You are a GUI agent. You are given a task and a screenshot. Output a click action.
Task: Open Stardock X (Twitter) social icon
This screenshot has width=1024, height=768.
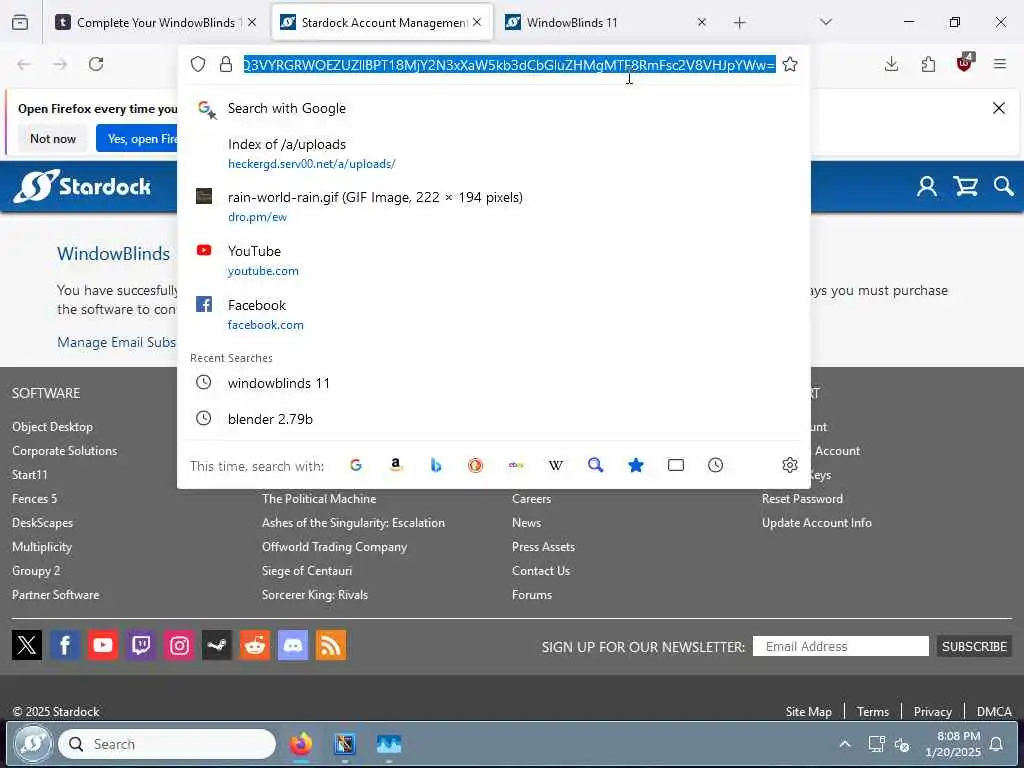click(x=27, y=645)
